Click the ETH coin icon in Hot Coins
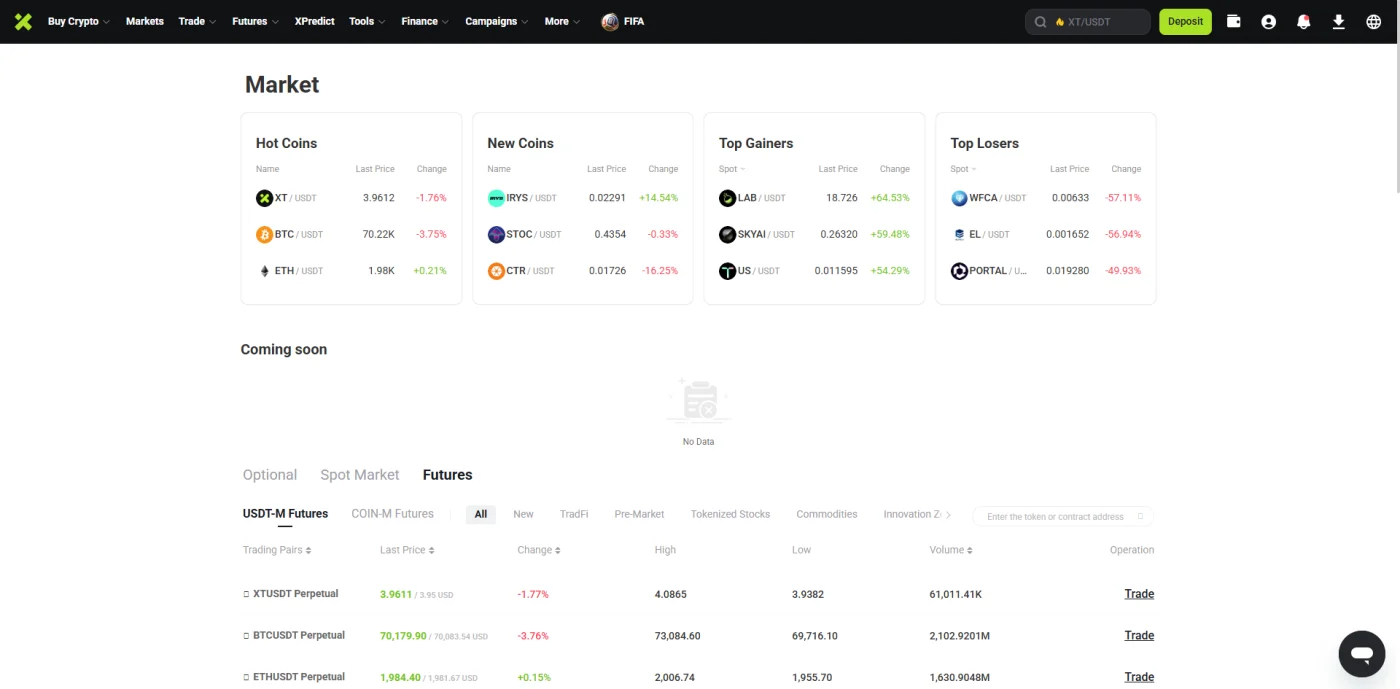1400x689 pixels. pos(264,271)
